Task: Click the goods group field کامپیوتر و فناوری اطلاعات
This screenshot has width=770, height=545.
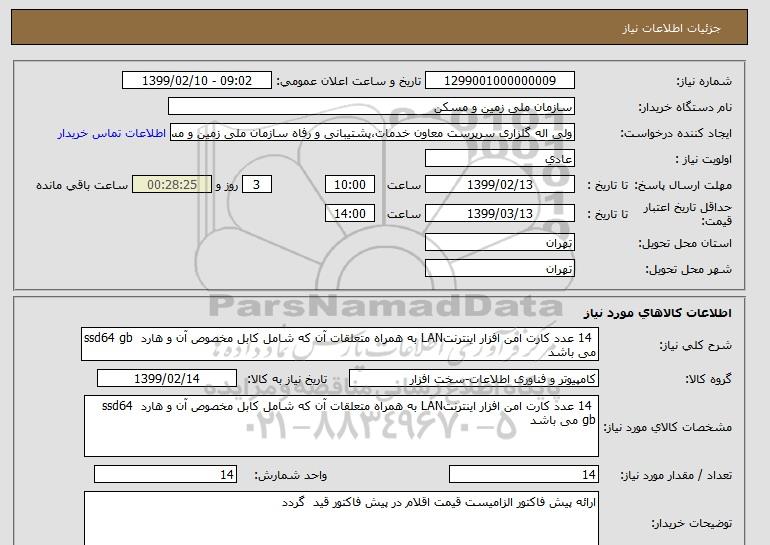Action: 474,379
